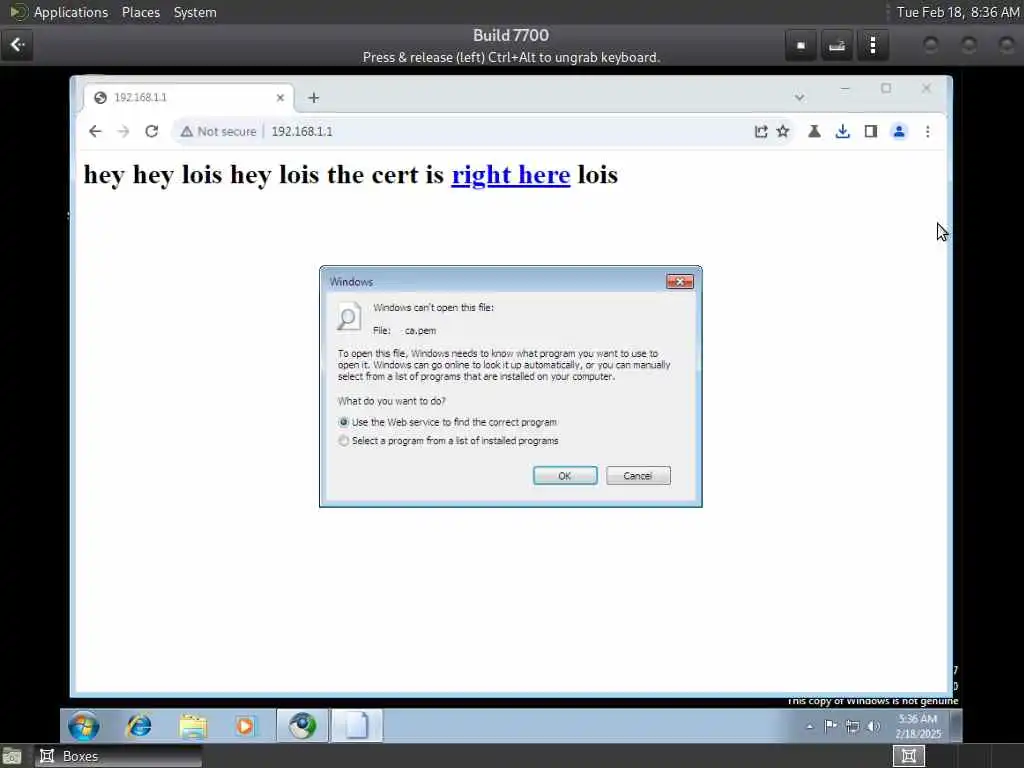This screenshot has height=768, width=1024.
Task: Open Windows Start orb
Action: coord(84,726)
